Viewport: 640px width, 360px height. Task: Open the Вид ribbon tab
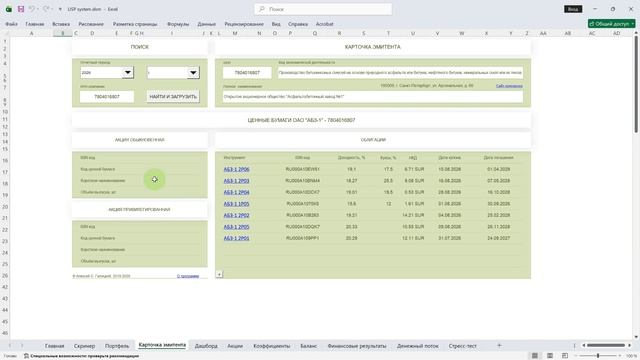276,24
